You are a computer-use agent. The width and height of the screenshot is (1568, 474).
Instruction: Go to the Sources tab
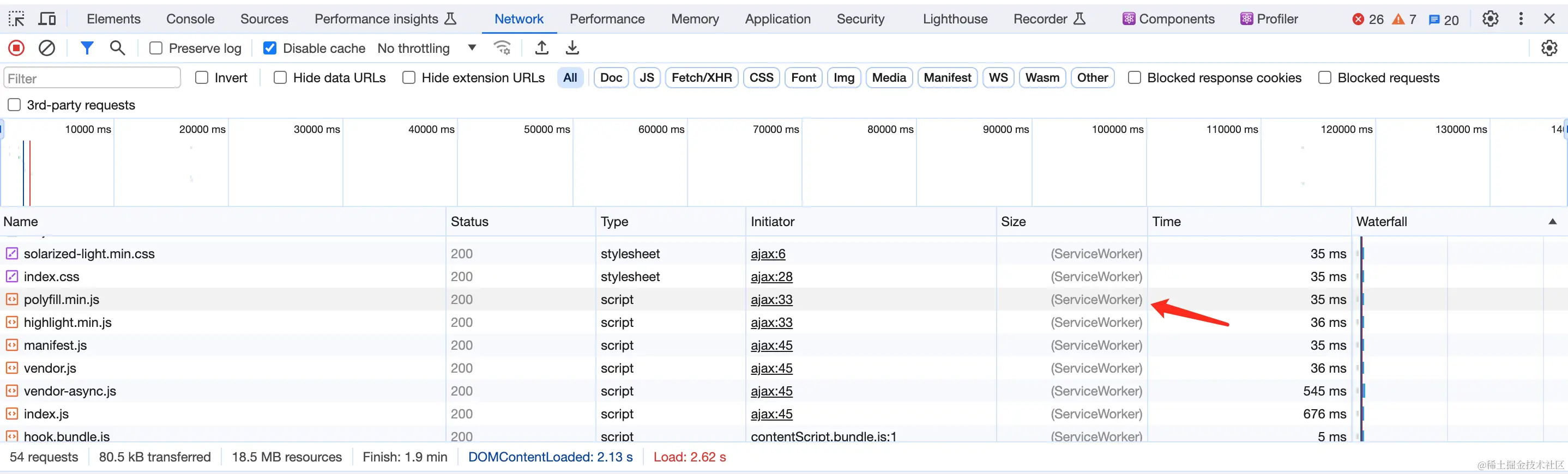[x=264, y=19]
